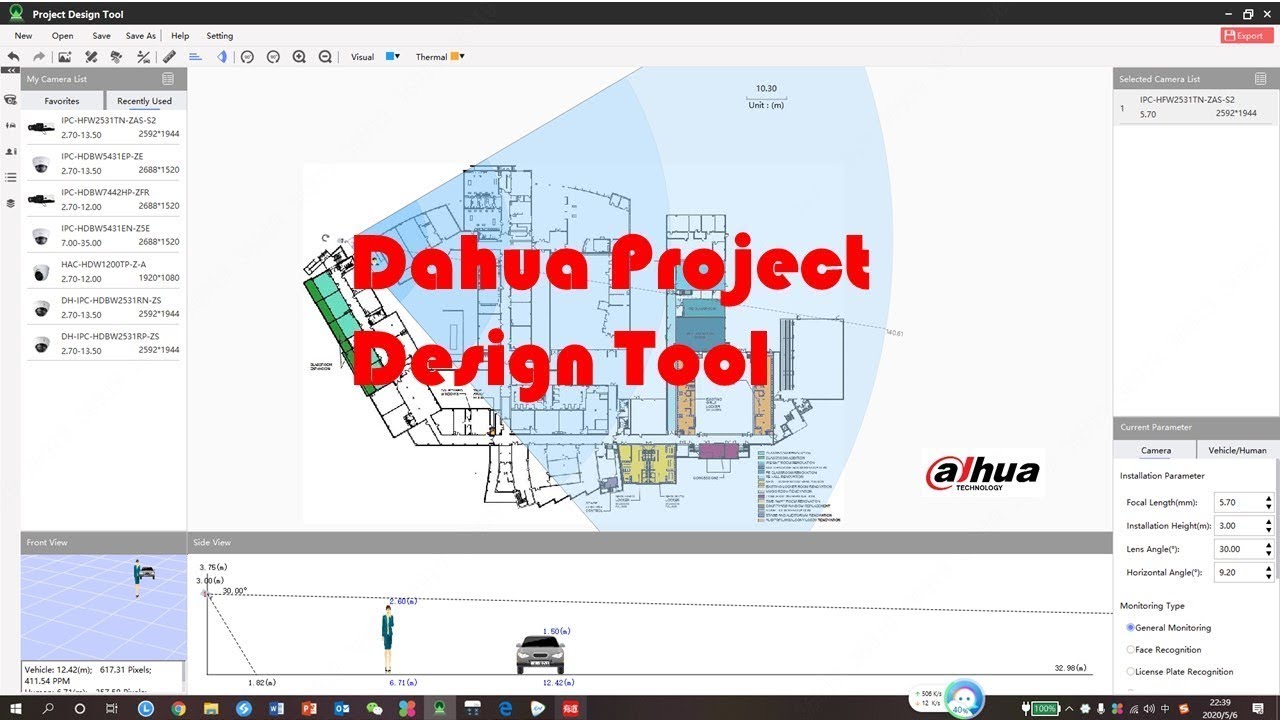
Task: Click the layers icon in left sidebar
Action: click(10, 203)
